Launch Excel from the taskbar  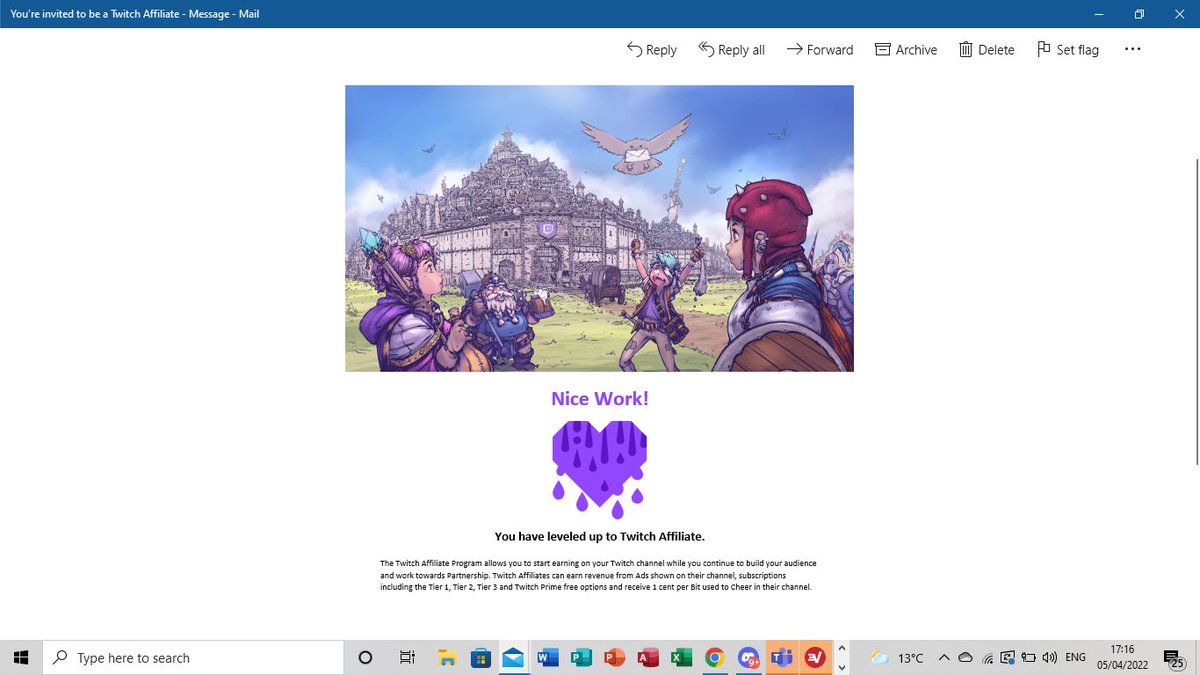click(x=680, y=658)
